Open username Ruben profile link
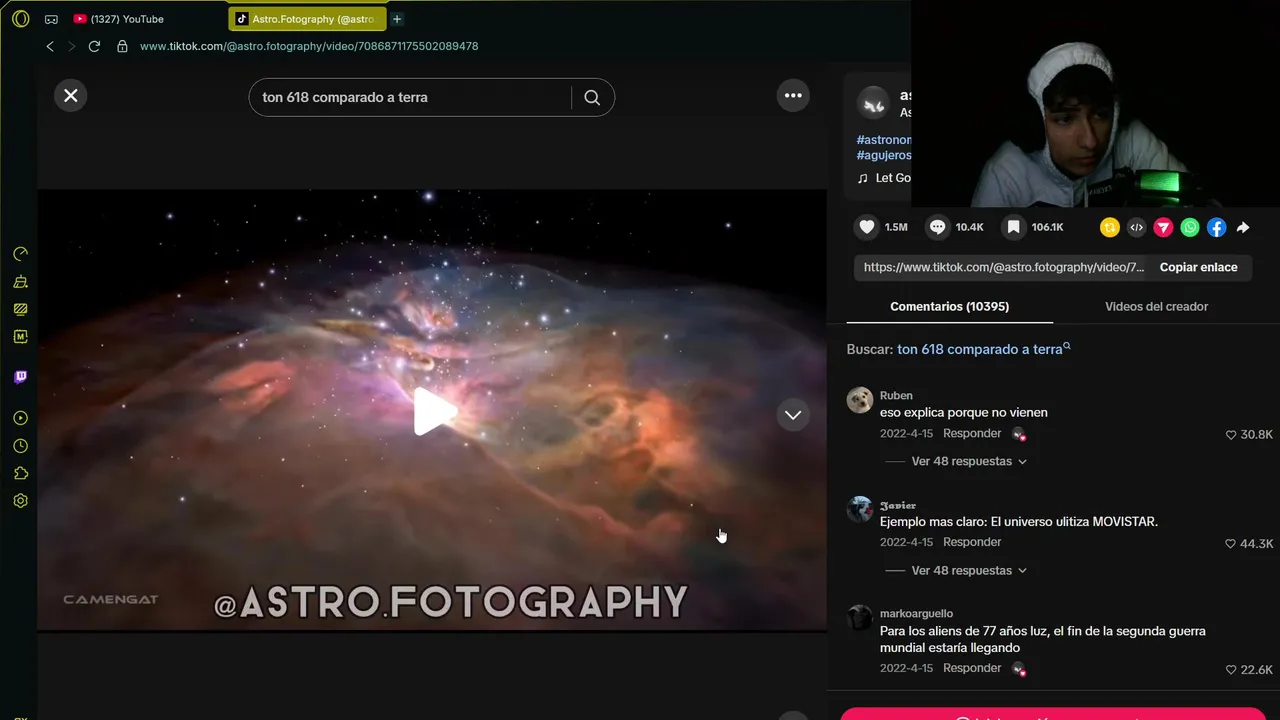This screenshot has height=720, width=1280. coord(896,395)
